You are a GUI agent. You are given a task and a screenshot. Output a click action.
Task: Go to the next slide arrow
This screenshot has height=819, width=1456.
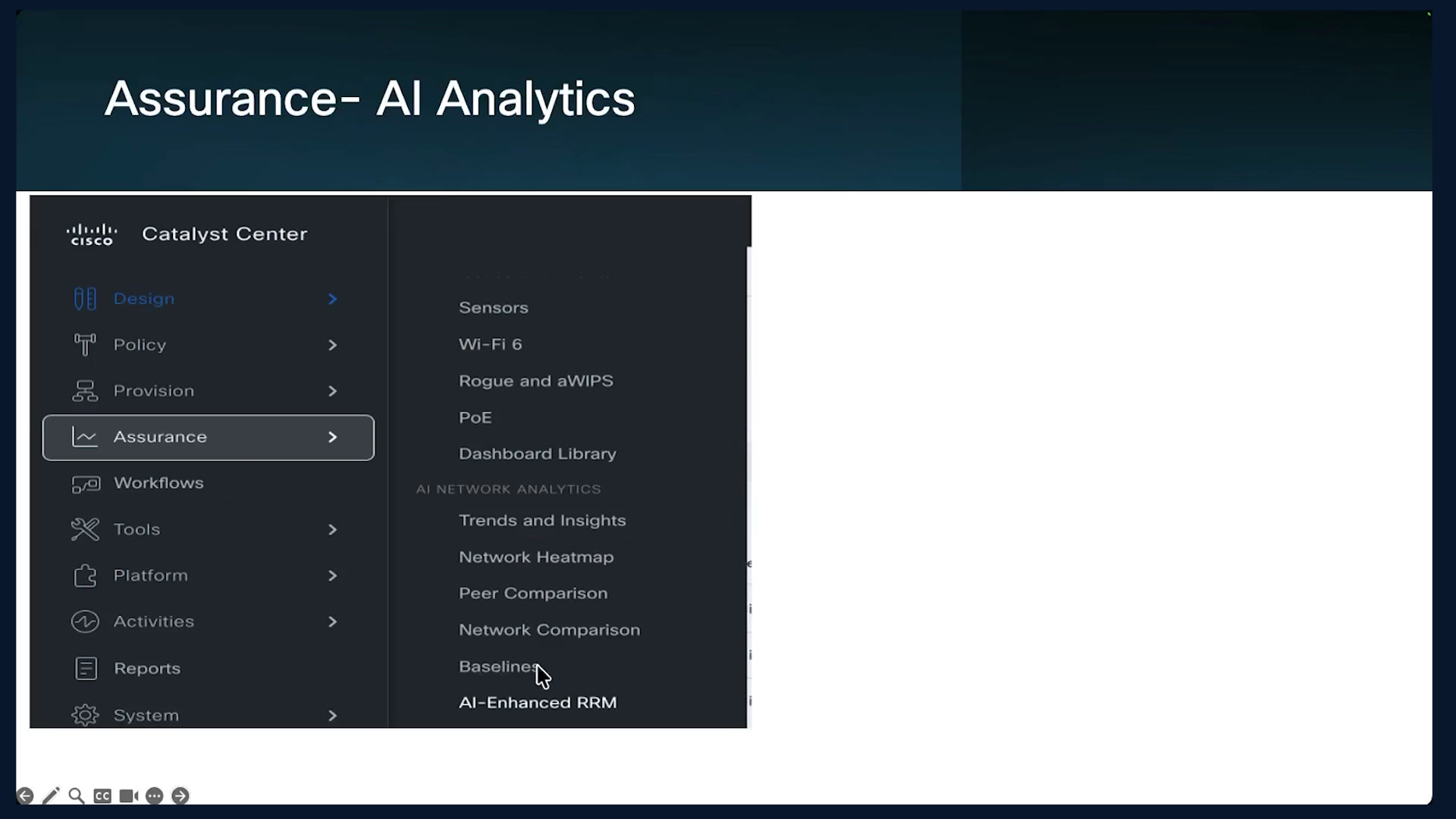[180, 795]
